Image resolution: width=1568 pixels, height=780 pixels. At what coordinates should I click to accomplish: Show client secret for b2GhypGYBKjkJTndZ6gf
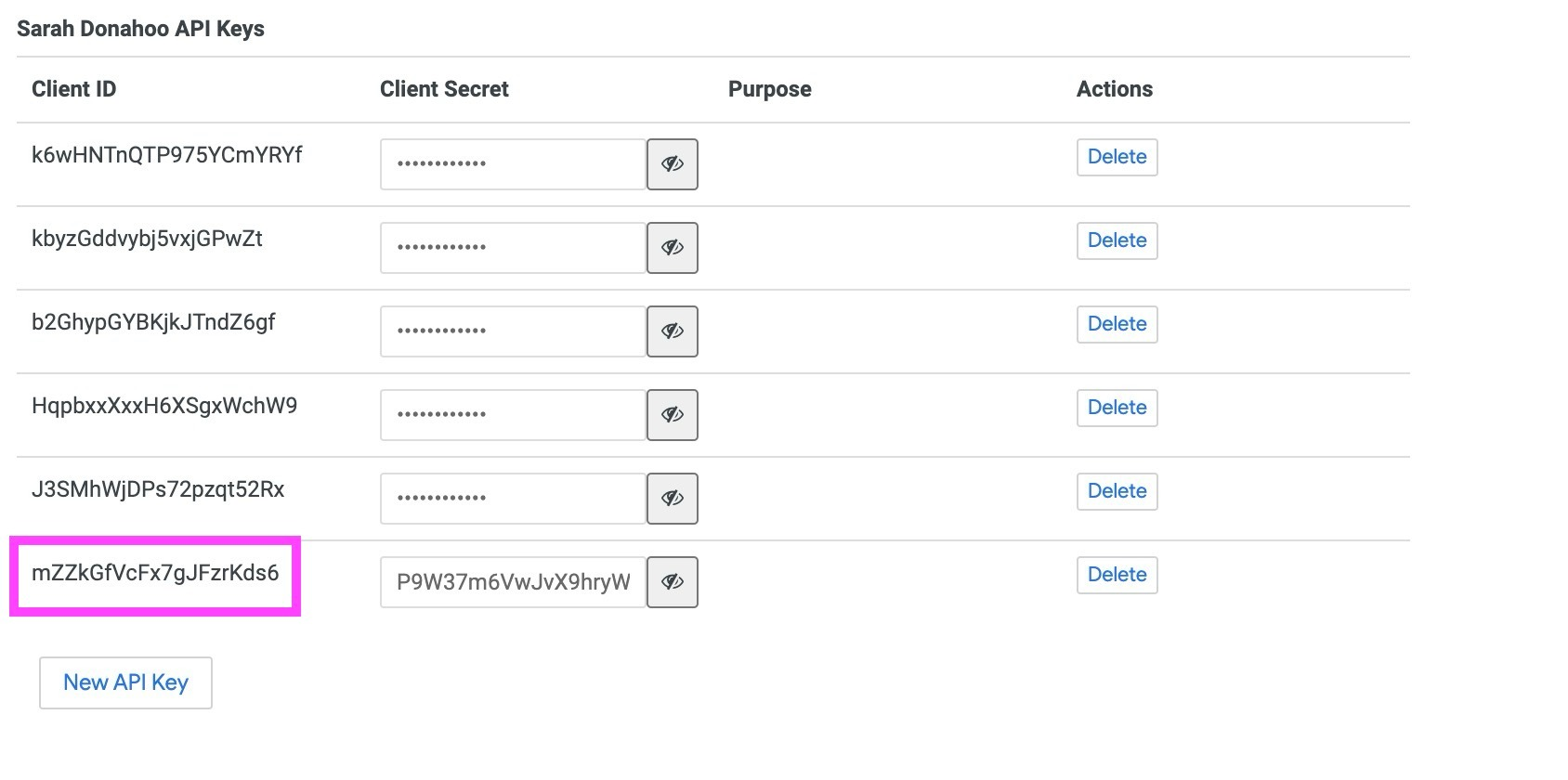[672, 331]
